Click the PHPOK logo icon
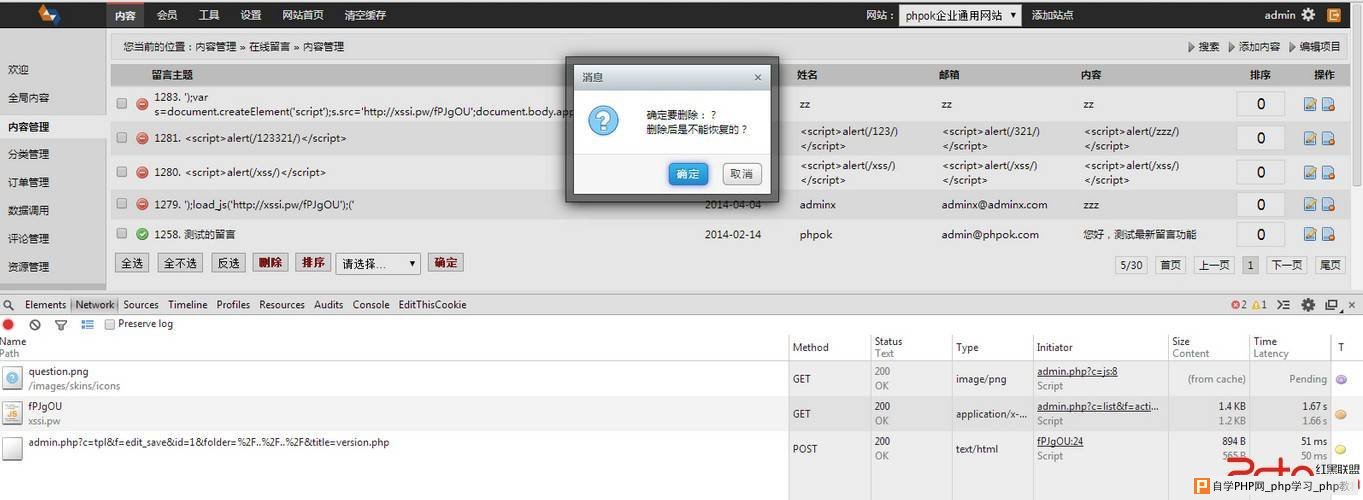Viewport: 1363px width, 500px height. 50,14
